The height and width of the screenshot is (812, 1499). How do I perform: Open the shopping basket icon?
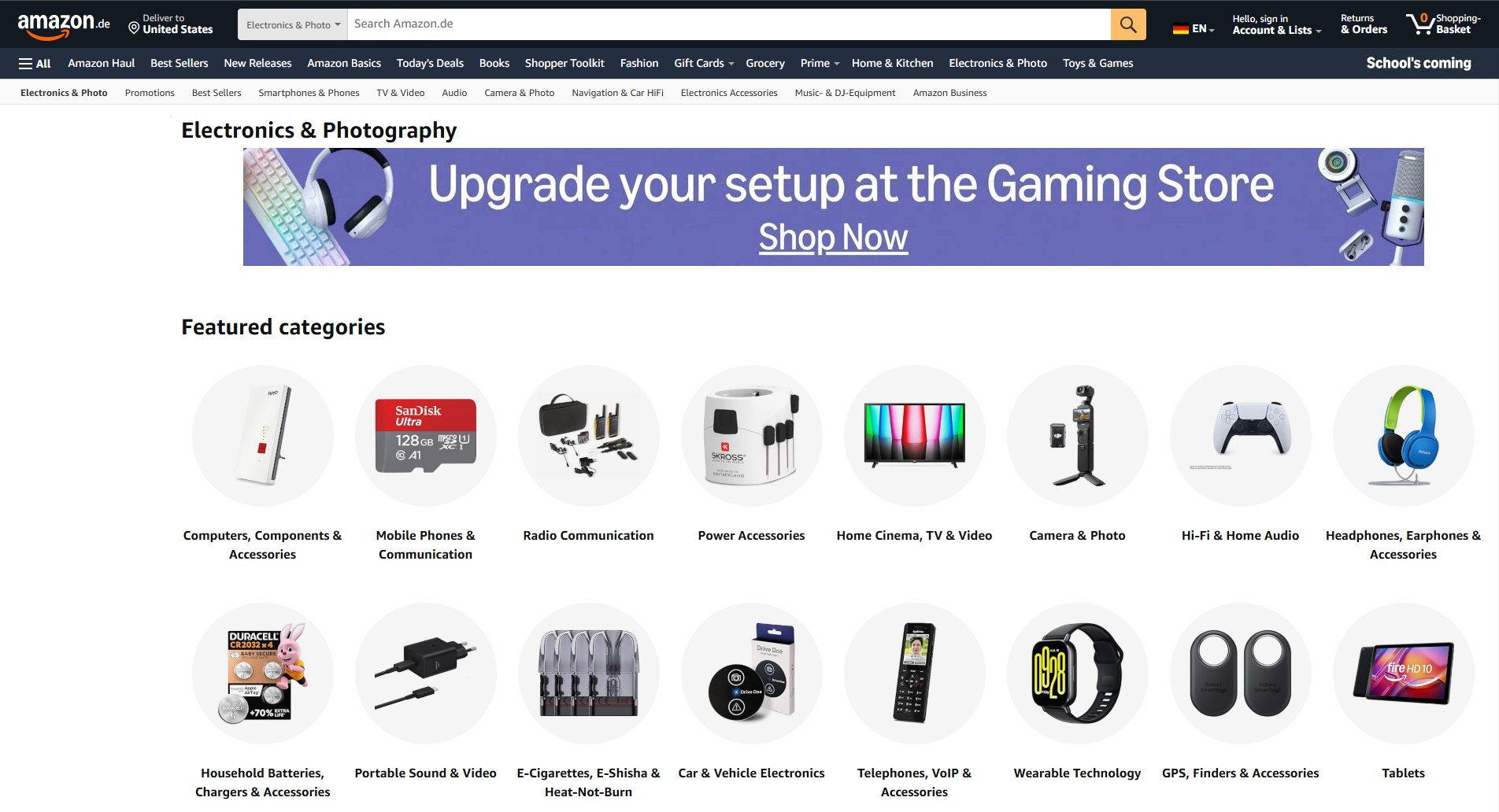(1420, 24)
